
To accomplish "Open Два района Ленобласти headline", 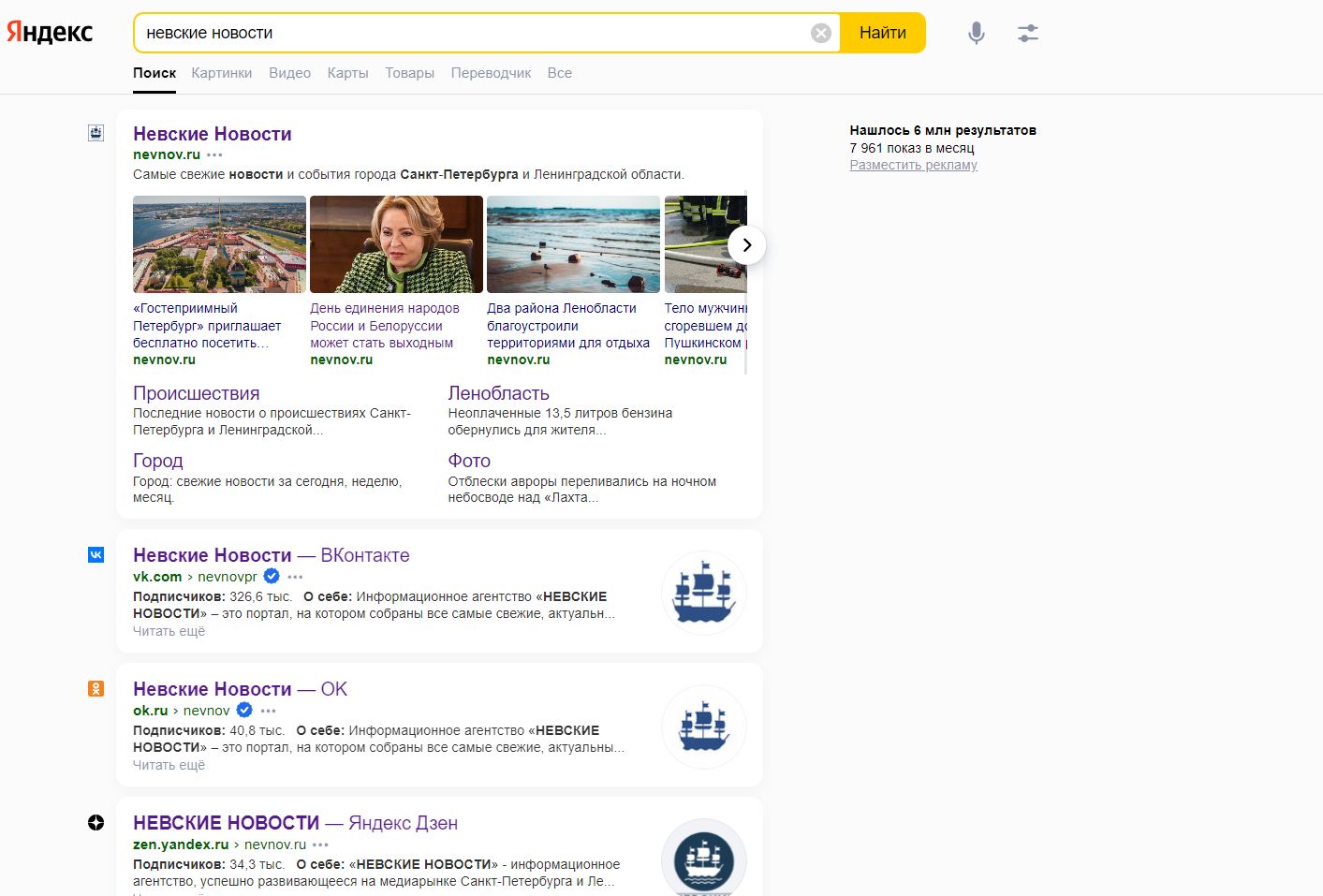I will click(568, 326).
